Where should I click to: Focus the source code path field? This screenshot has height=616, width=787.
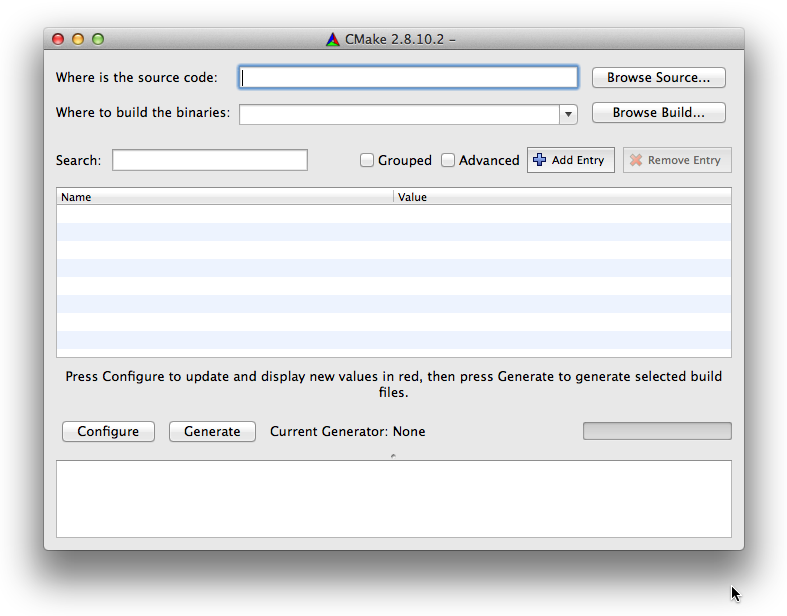coord(408,77)
